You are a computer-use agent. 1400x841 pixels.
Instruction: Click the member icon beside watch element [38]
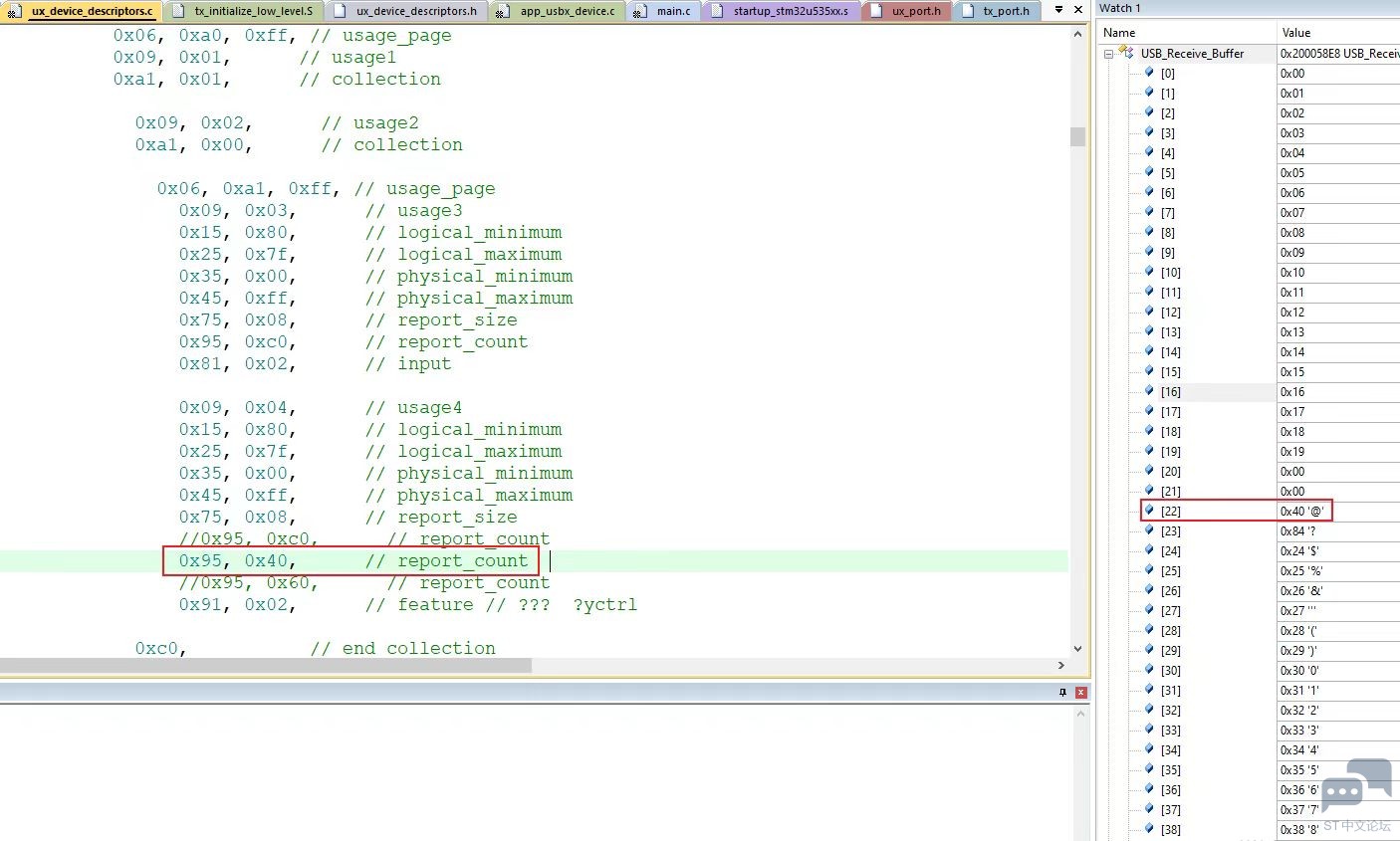coord(1149,828)
